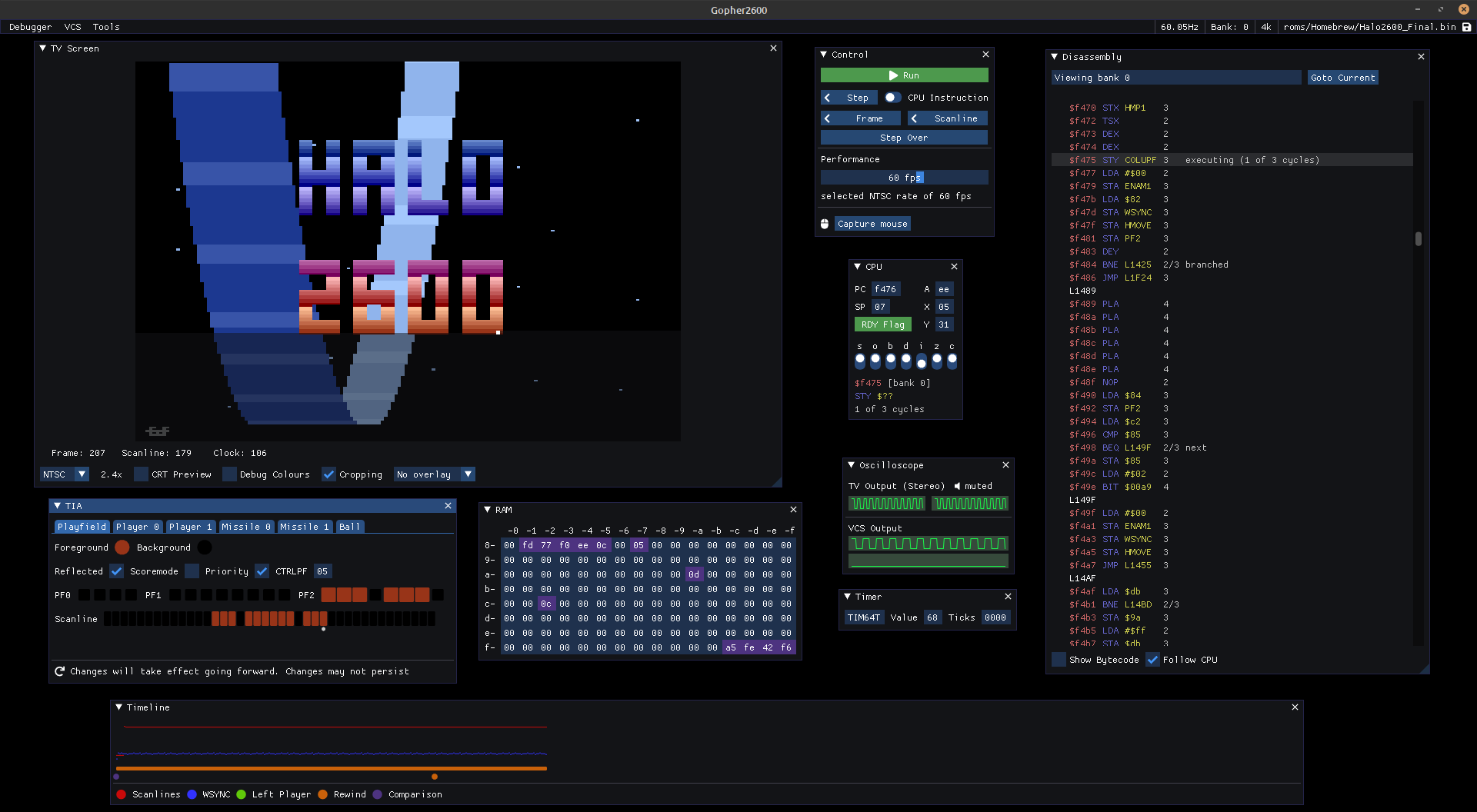
Task: Uncheck the Priority checkbox
Action: tap(262, 571)
